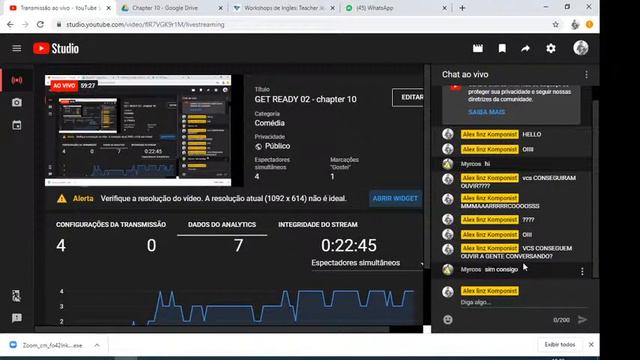
Task: Open the YouTube Studio hamburger menu
Action: [x=17, y=49]
